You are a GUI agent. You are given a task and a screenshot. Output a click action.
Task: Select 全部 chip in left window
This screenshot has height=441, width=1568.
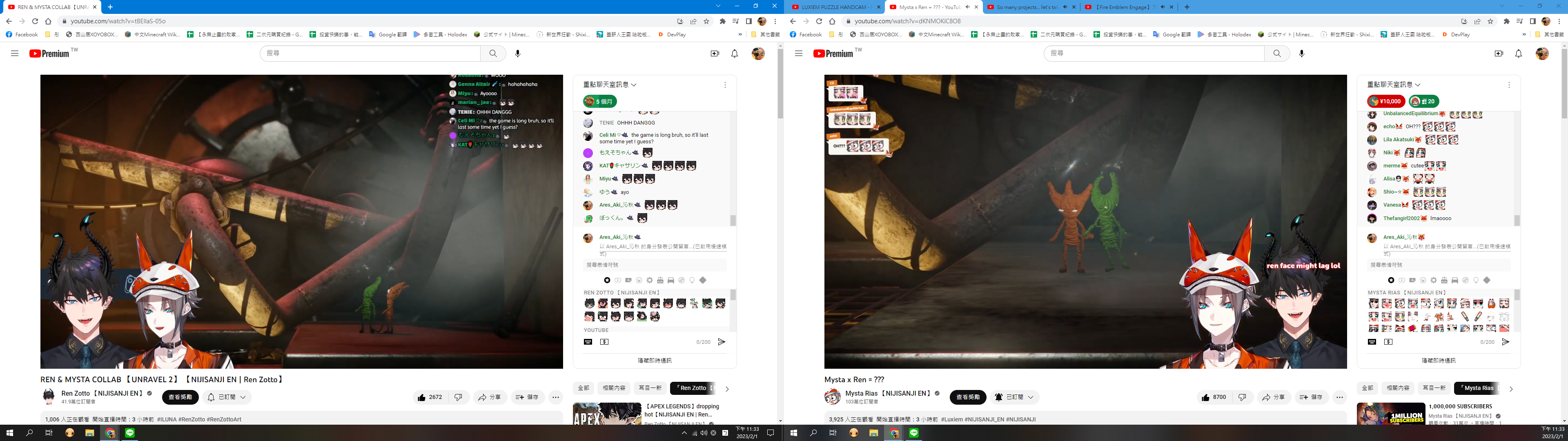(583, 388)
